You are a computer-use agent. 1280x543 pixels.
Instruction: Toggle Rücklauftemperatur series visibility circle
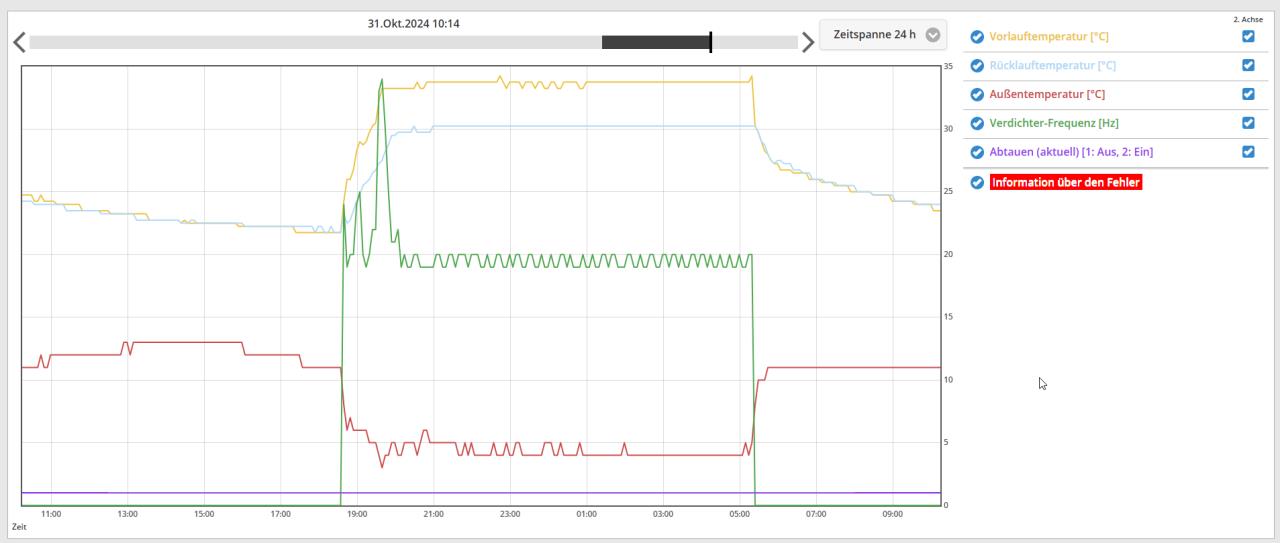coord(977,66)
